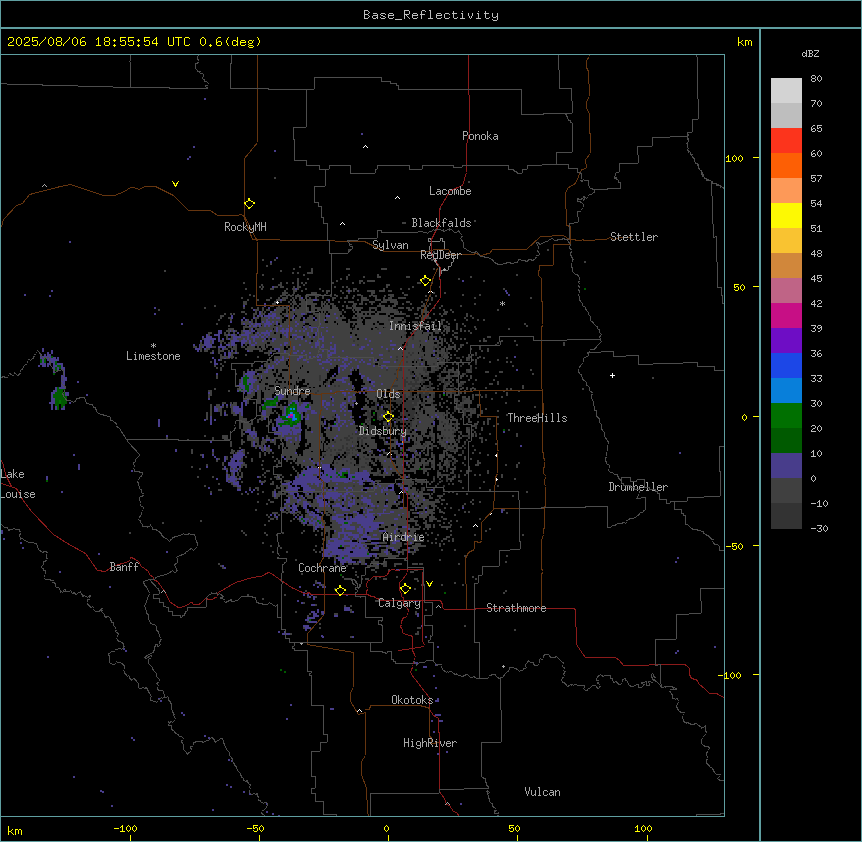Click the 100 tick on right km axis
The height and width of the screenshot is (842, 862).
(x=734, y=158)
